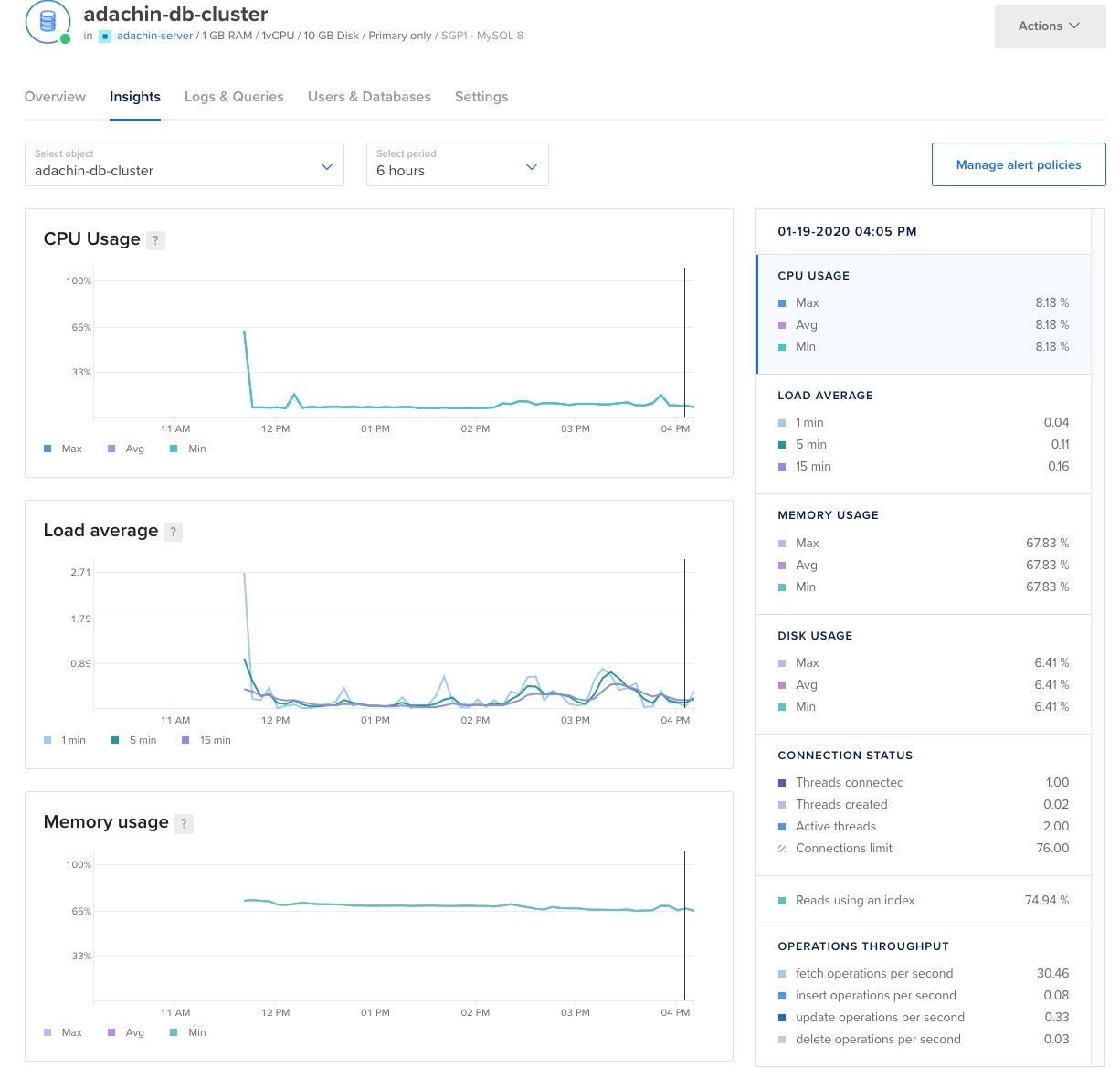Open the Select object dropdown
Viewport: 1120px width, 1068px height.
pyautogui.click(x=185, y=164)
